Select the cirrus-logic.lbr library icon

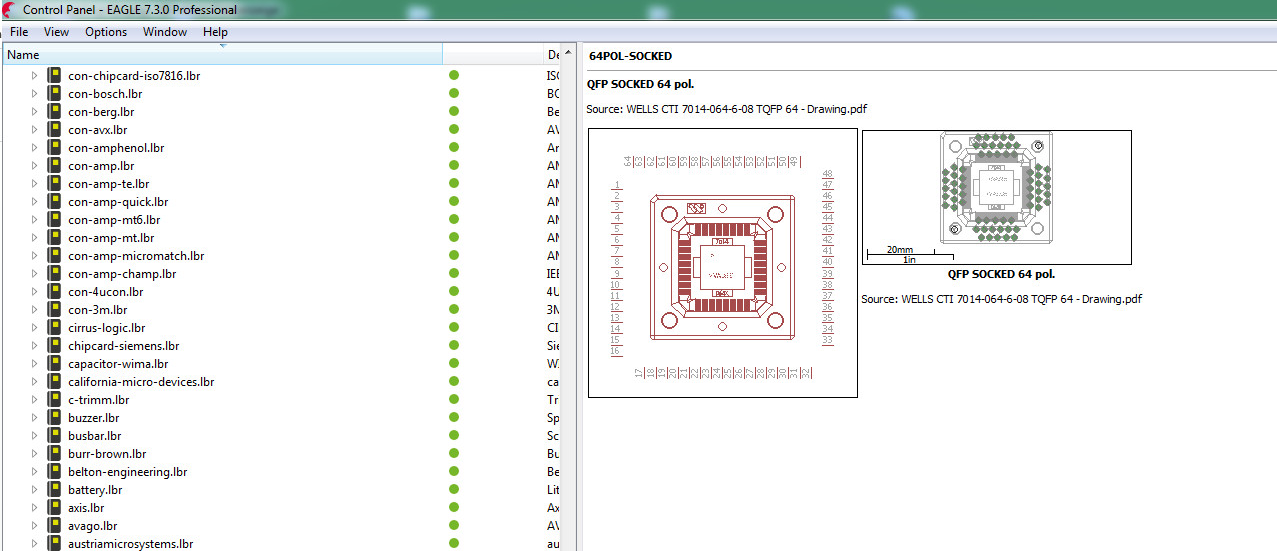click(54, 328)
